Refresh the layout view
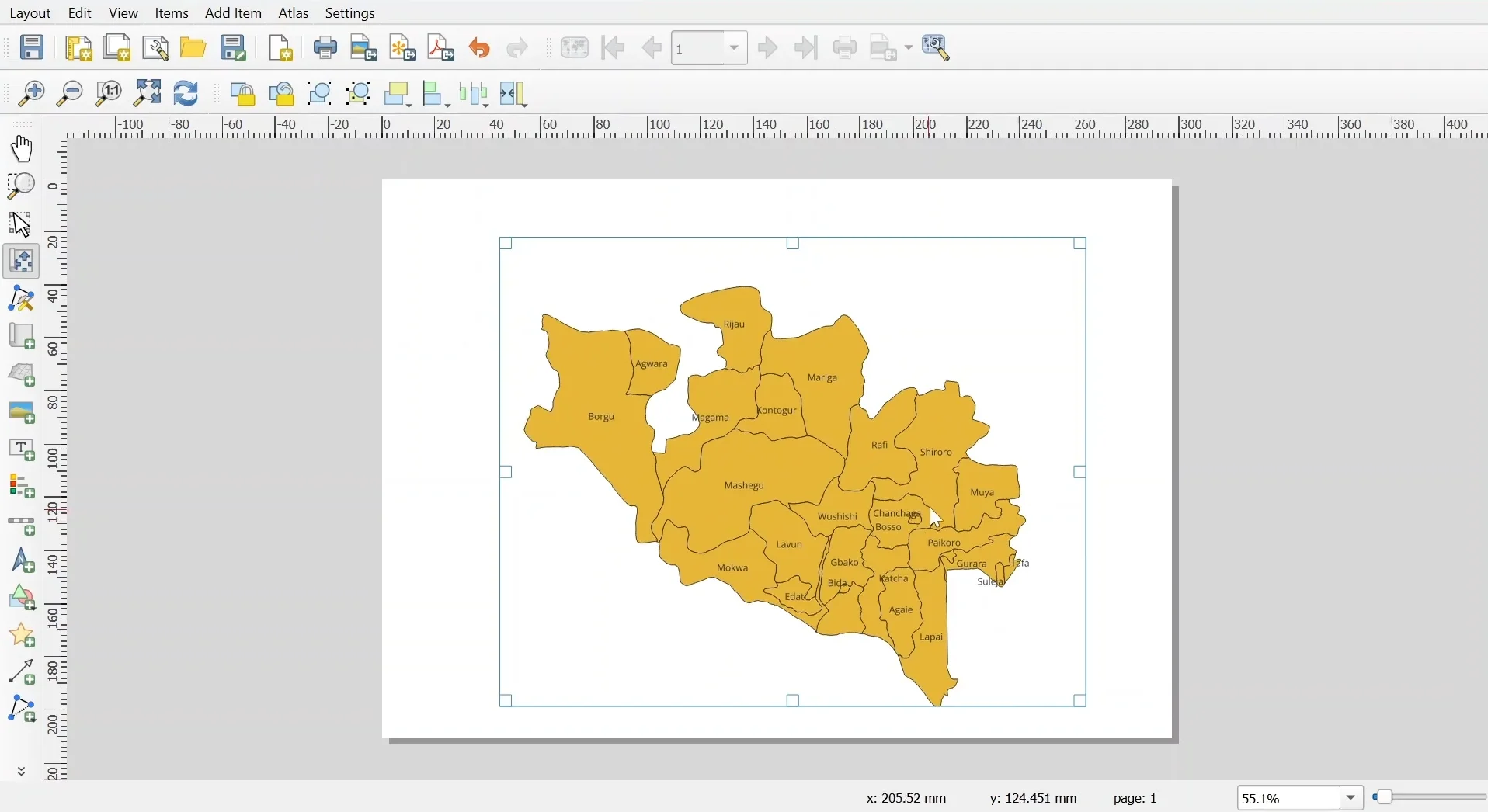 (186, 93)
